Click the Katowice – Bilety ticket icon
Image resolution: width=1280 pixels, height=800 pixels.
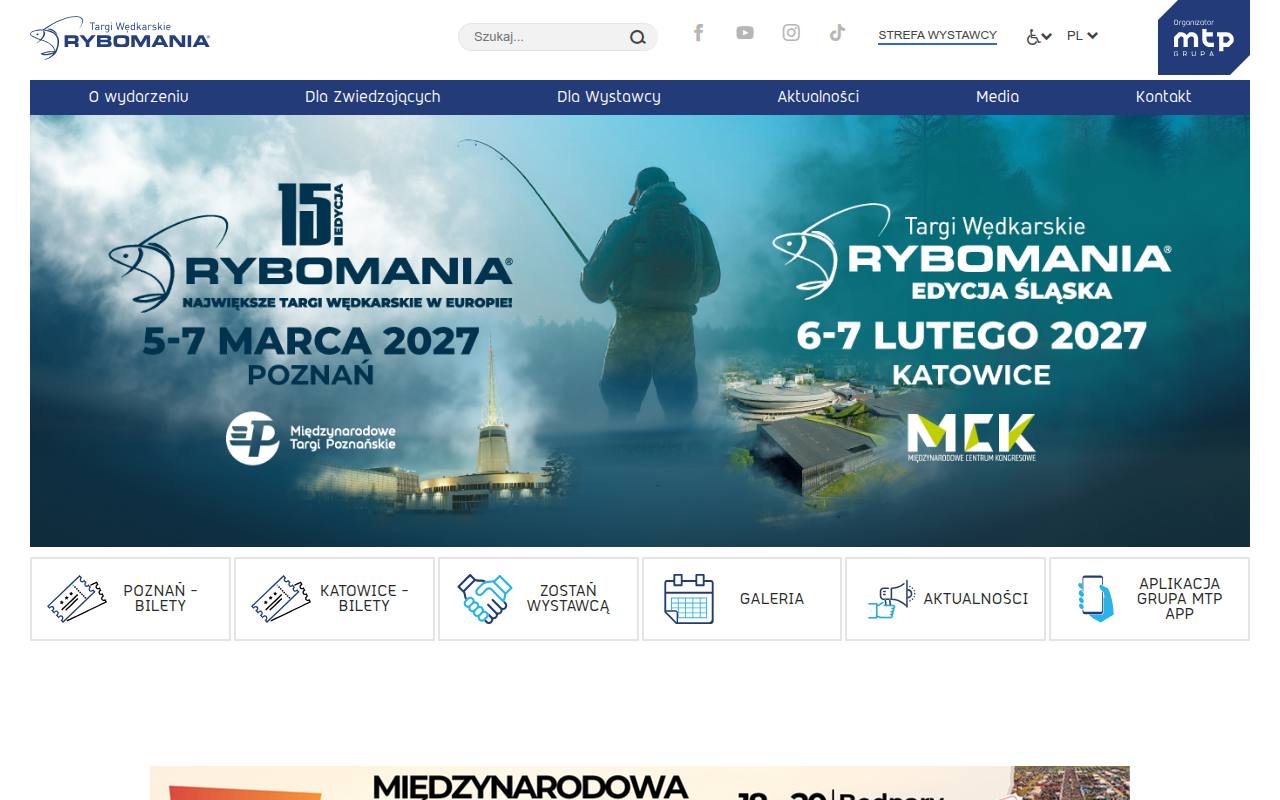281,599
